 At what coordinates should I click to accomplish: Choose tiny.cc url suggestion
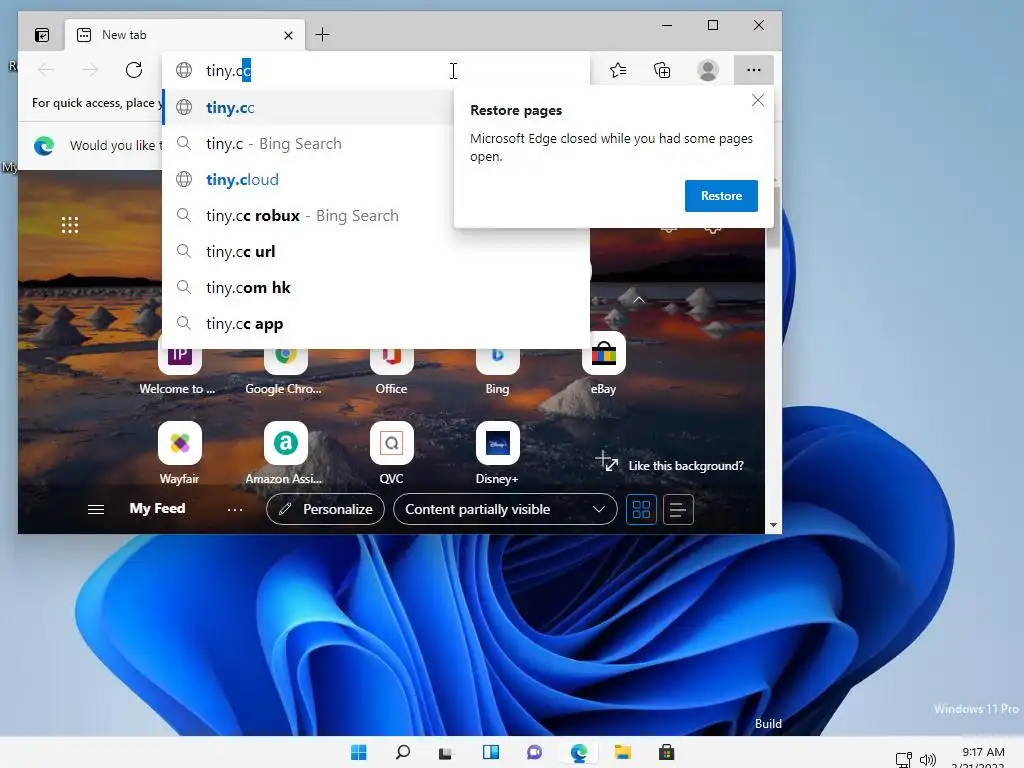[x=376, y=251]
